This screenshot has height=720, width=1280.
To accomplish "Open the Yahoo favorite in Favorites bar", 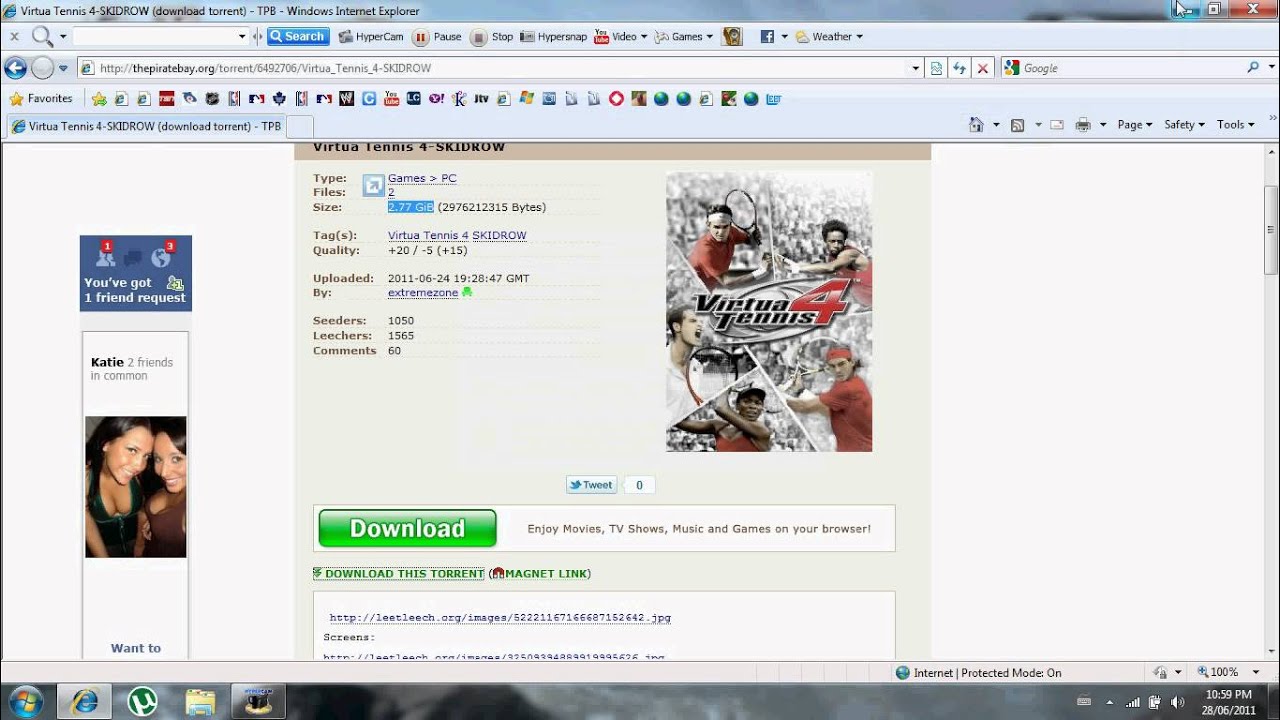I will [436, 99].
